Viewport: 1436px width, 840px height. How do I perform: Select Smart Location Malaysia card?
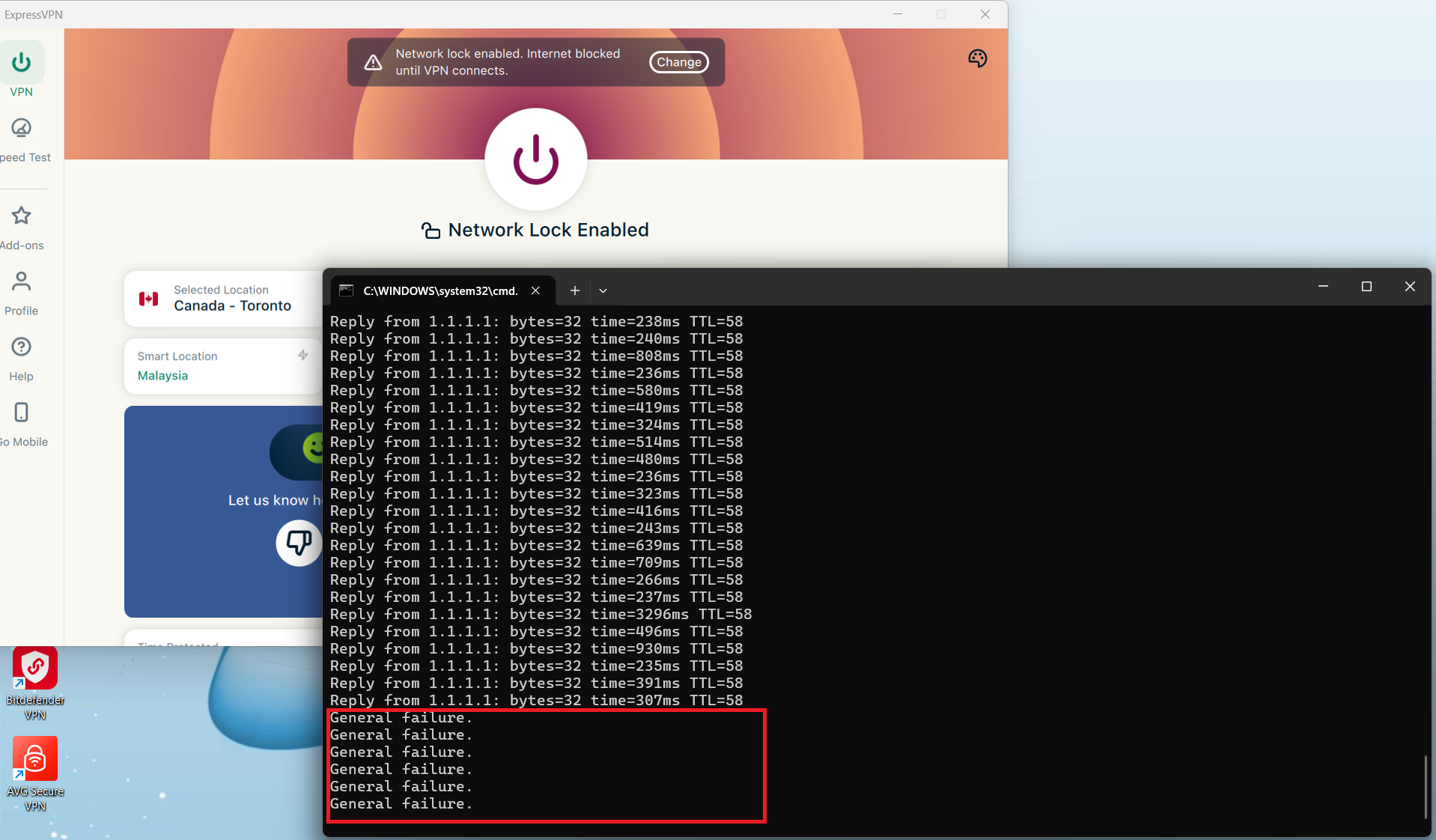223,366
